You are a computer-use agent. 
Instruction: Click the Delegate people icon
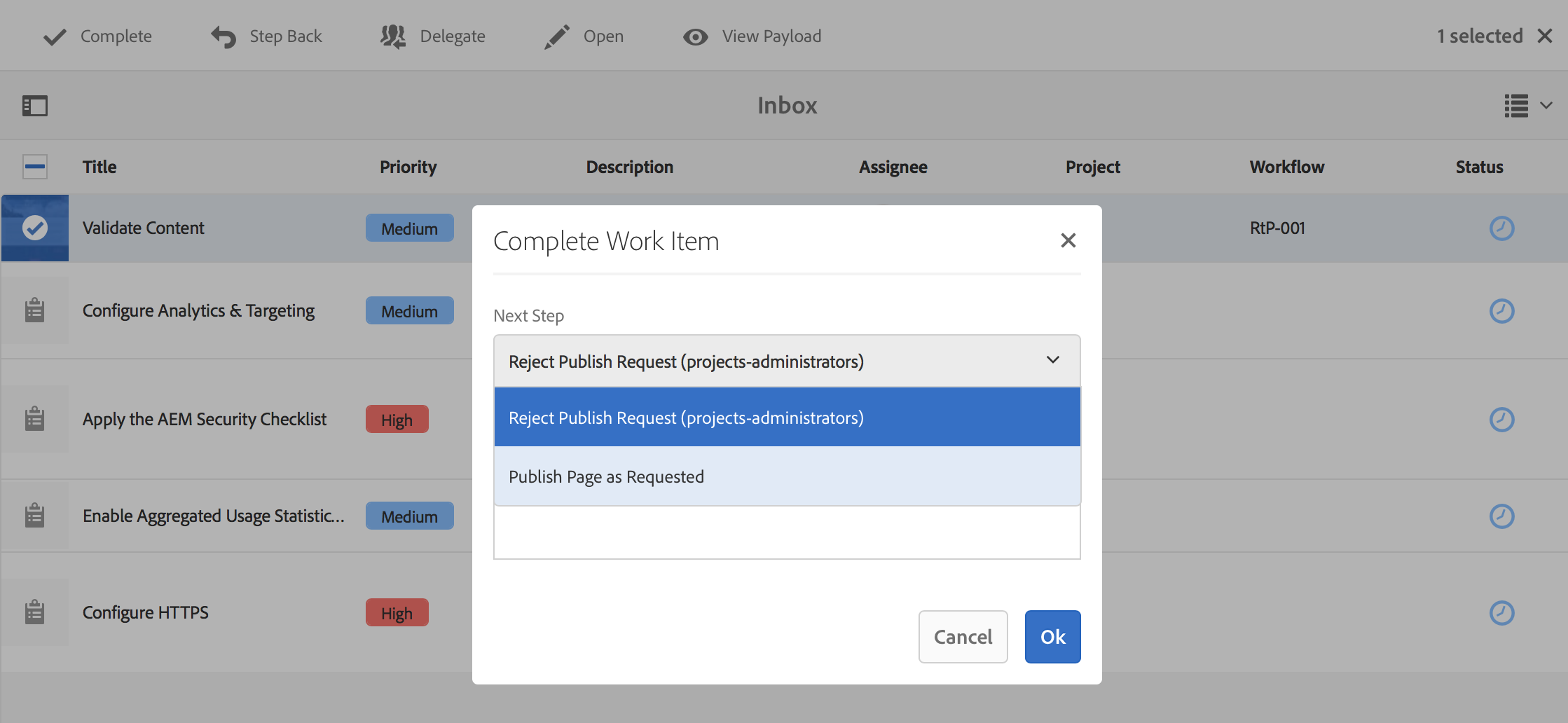point(393,36)
